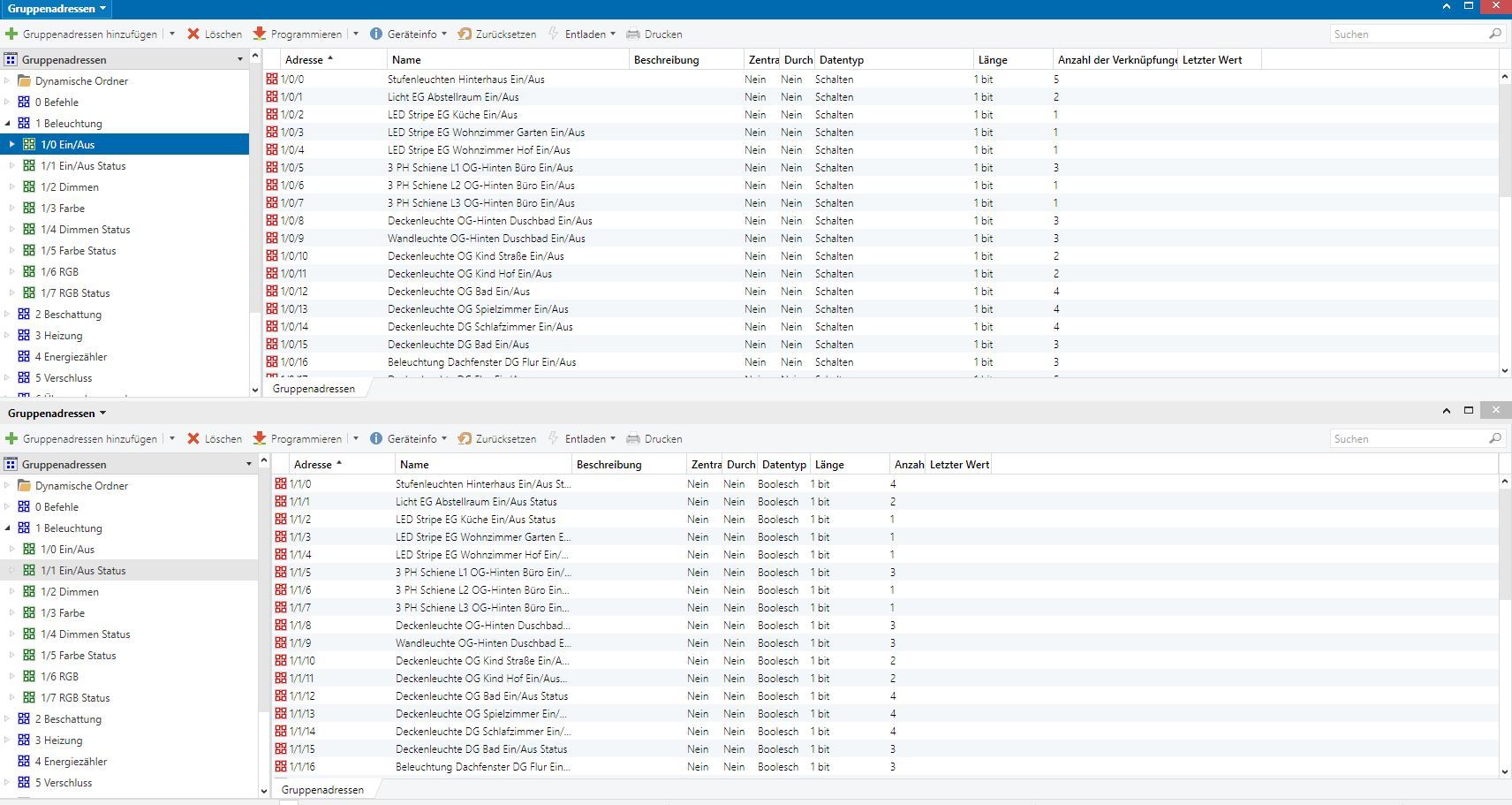Viewport: 1512px width, 805px height.
Task: Open Geräteinfo menu in bottom toolbar
Action: point(408,439)
